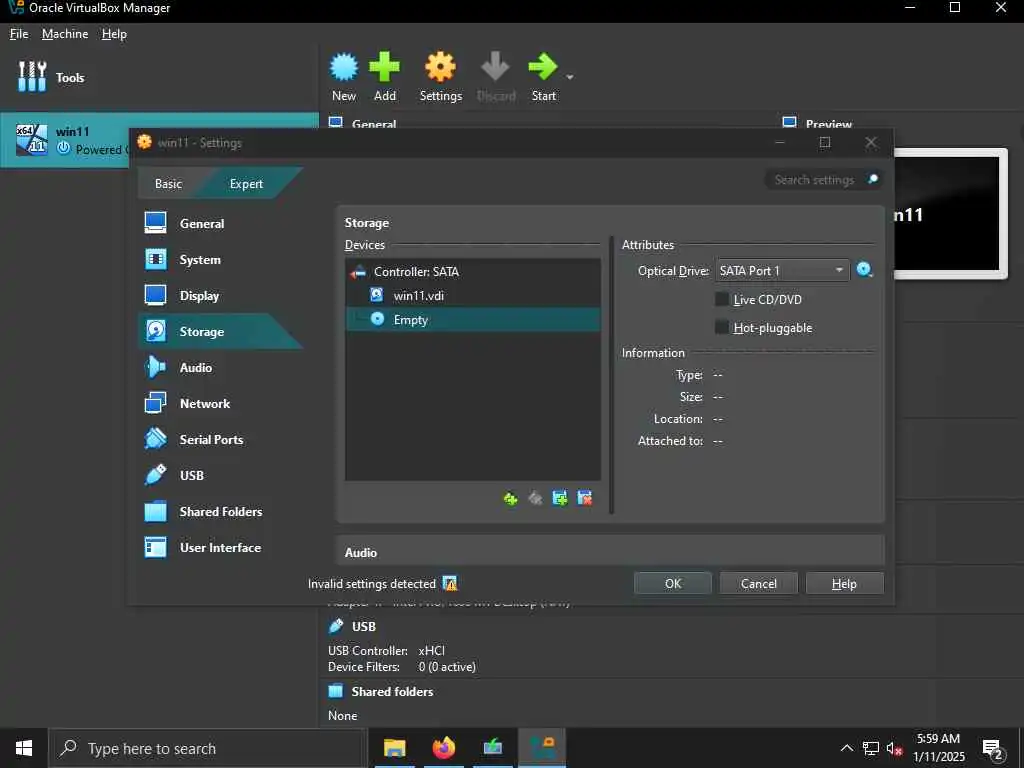Image resolution: width=1024 pixels, height=768 pixels.
Task: Open the User Interface settings category
Action: click(221, 547)
